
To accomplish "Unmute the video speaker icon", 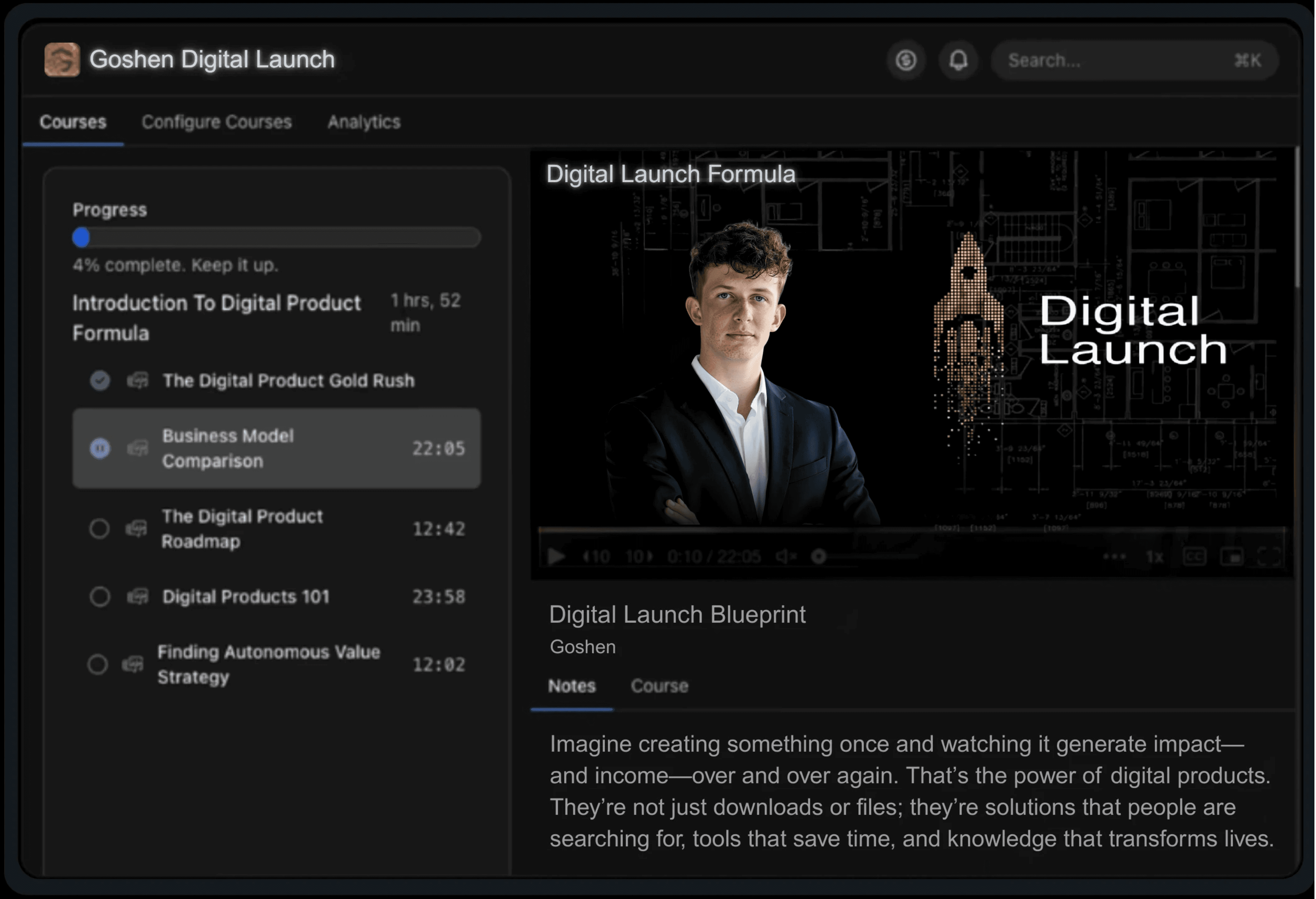I will pyautogui.click(x=786, y=557).
